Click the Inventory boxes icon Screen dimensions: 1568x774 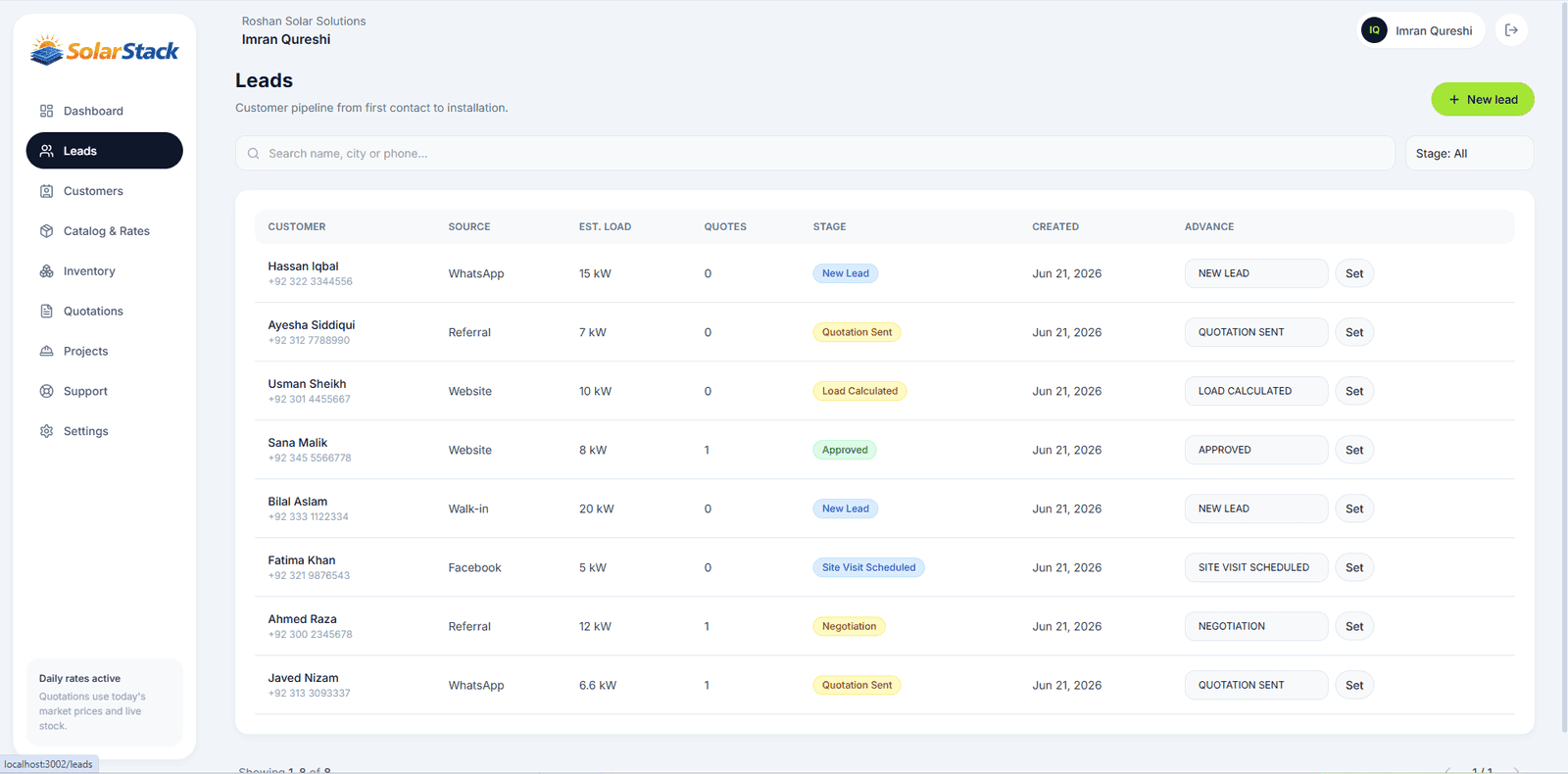pos(46,271)
